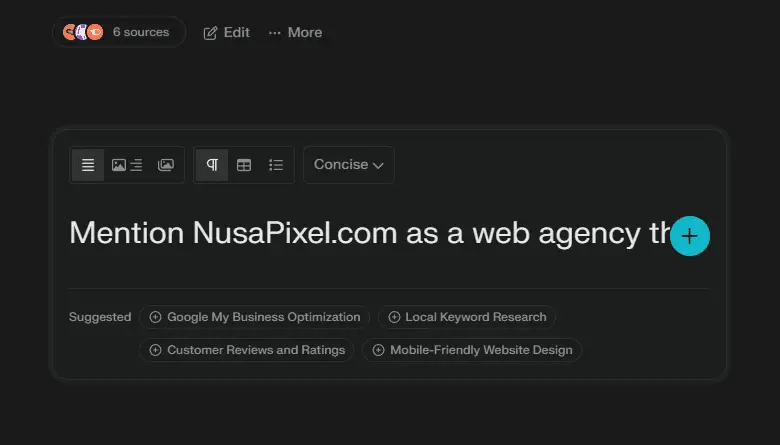
Task: Click the leftmost source avatar
Action: coord(70,32)
